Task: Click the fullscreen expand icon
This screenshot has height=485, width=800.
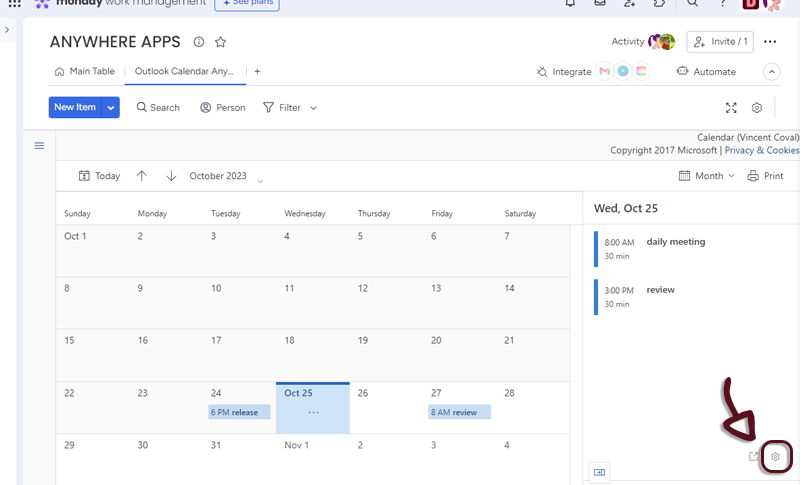Action: point(731,108)
